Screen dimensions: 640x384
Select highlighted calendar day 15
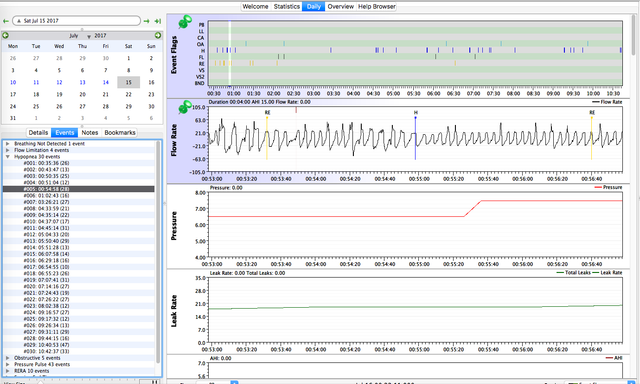(129, 82)
